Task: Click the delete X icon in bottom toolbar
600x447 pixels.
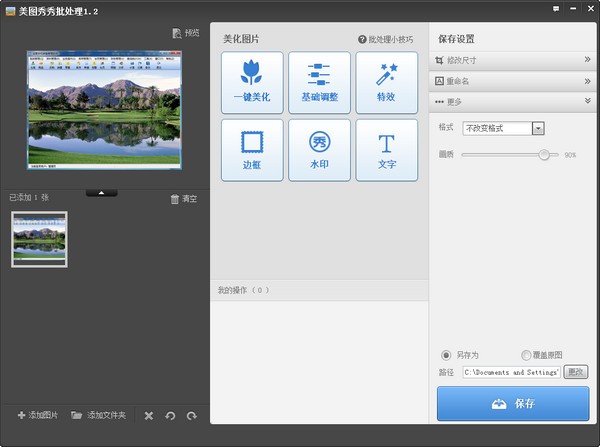Action: (x=148, y=416)
